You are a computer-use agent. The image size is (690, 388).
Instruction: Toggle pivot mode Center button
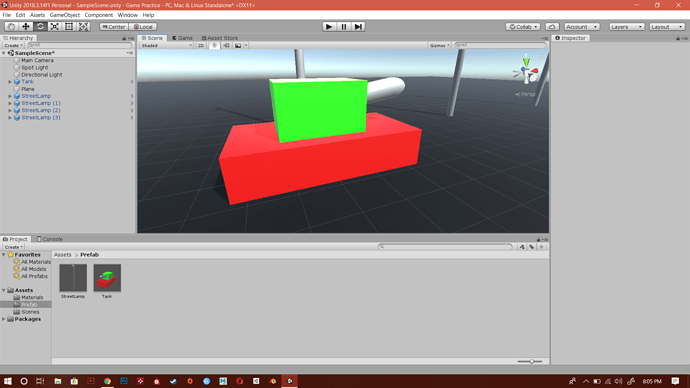click(x=114, y=27)
